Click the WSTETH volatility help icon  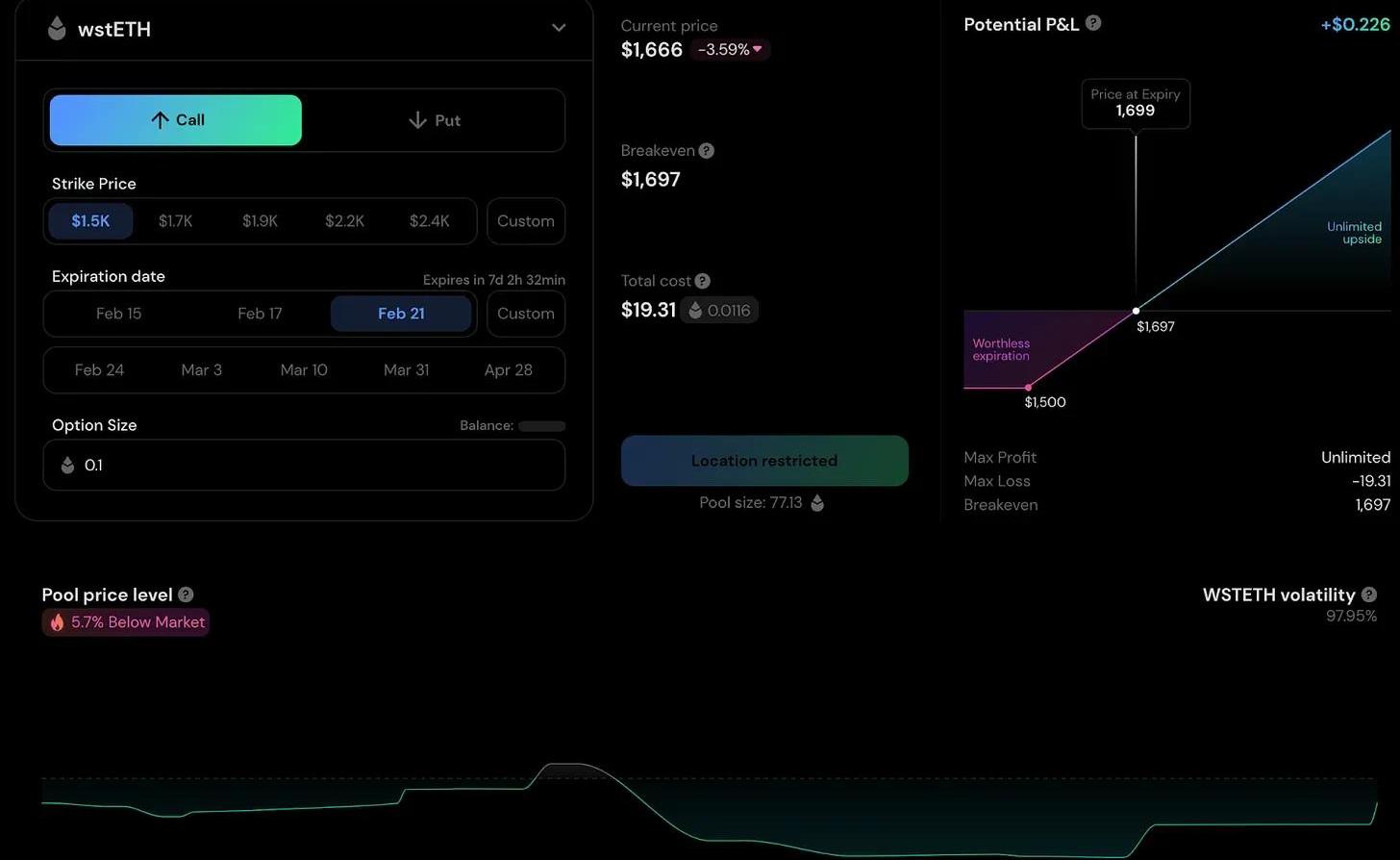[1368, 594]
